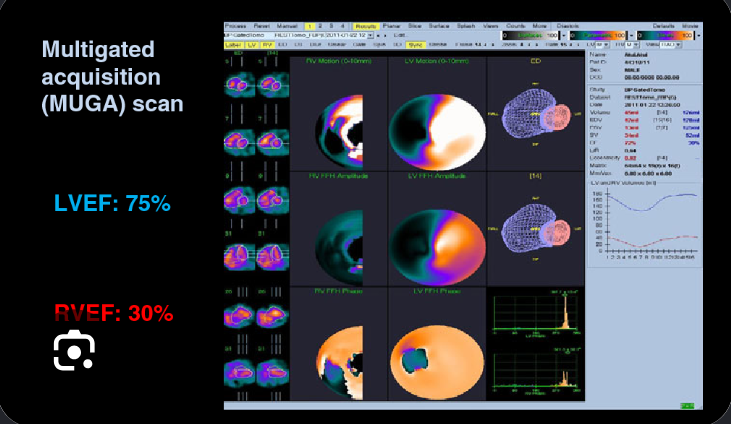Image resolution: width=731 pixels, height=424 pixels.
Task: Open the RV selection combo box
Action: [x=632, y=45]
